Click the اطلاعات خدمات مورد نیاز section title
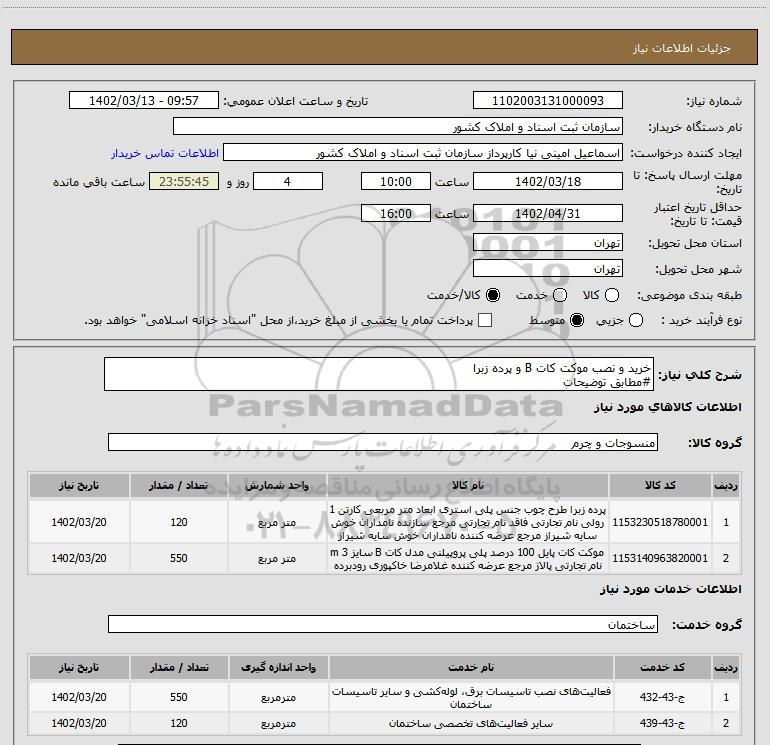The width and height of the screenshot is (770, 745). click(671, 589)
